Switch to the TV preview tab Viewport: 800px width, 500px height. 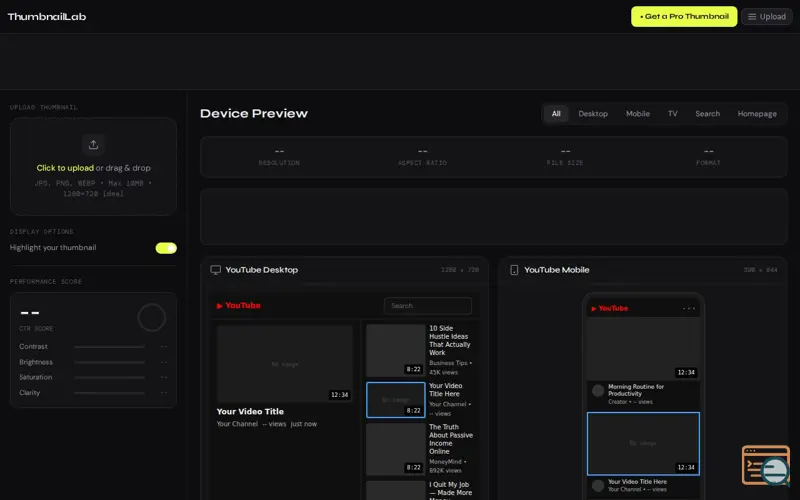coord(672,114)
